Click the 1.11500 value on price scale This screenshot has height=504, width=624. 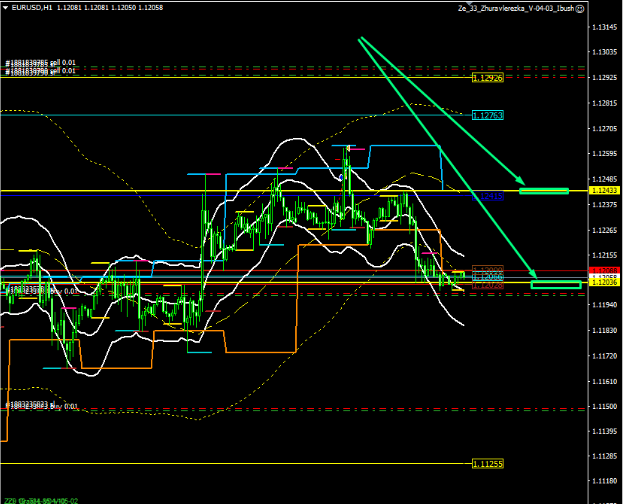(604, 407)
